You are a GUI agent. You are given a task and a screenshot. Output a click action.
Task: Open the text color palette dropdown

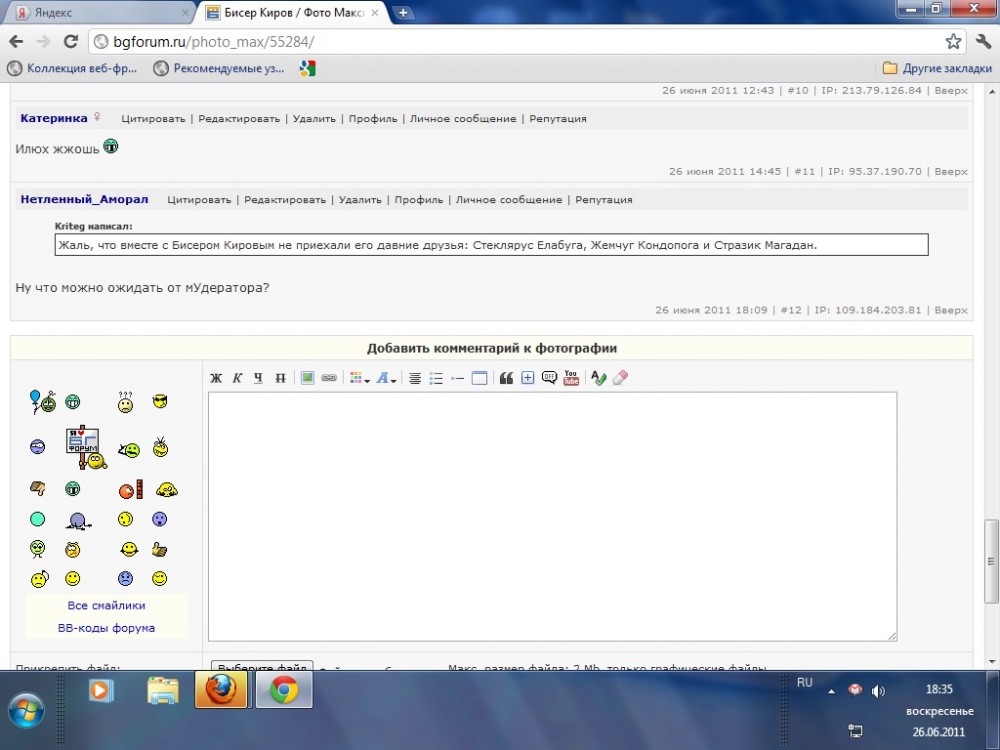click(358, 378)
